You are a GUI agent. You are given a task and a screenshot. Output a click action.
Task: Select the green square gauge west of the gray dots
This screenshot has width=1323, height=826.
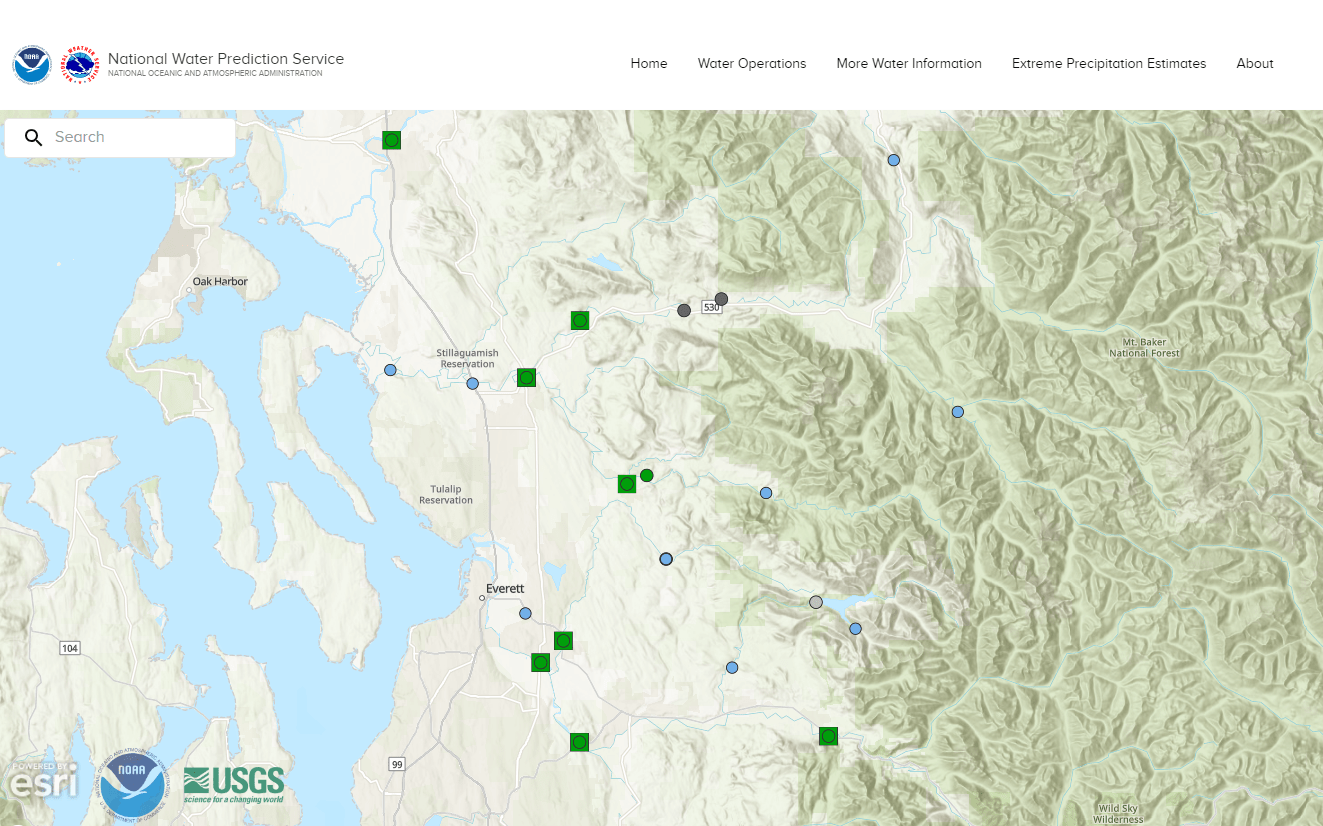579,320
